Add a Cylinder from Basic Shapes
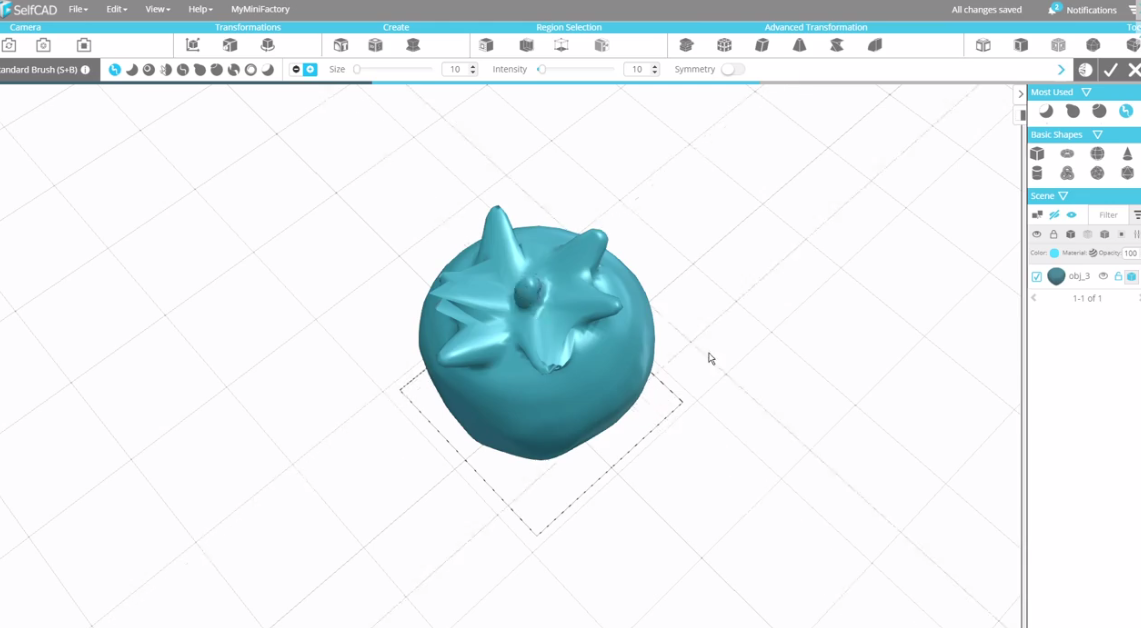Image resolution: width=1141 pixels, height=628 pixels. click(x=1037, y=173)
